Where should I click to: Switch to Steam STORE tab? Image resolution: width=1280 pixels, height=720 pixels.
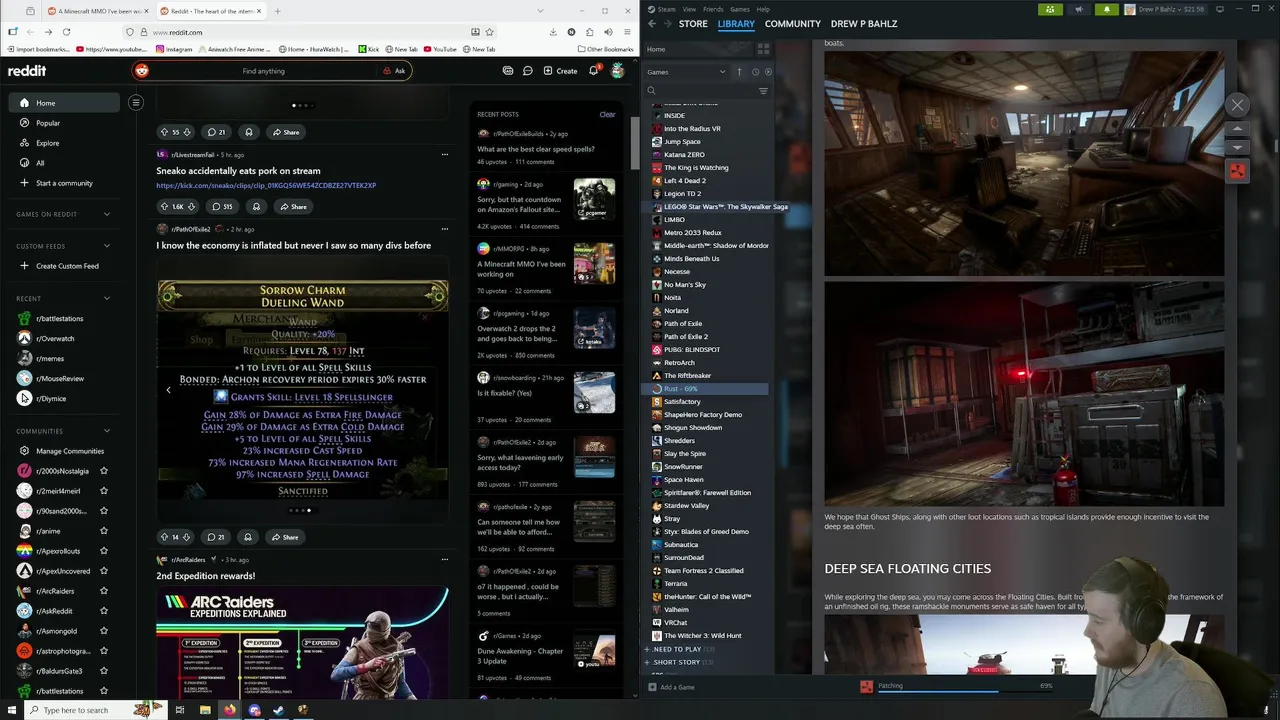[x=693, y=23]
